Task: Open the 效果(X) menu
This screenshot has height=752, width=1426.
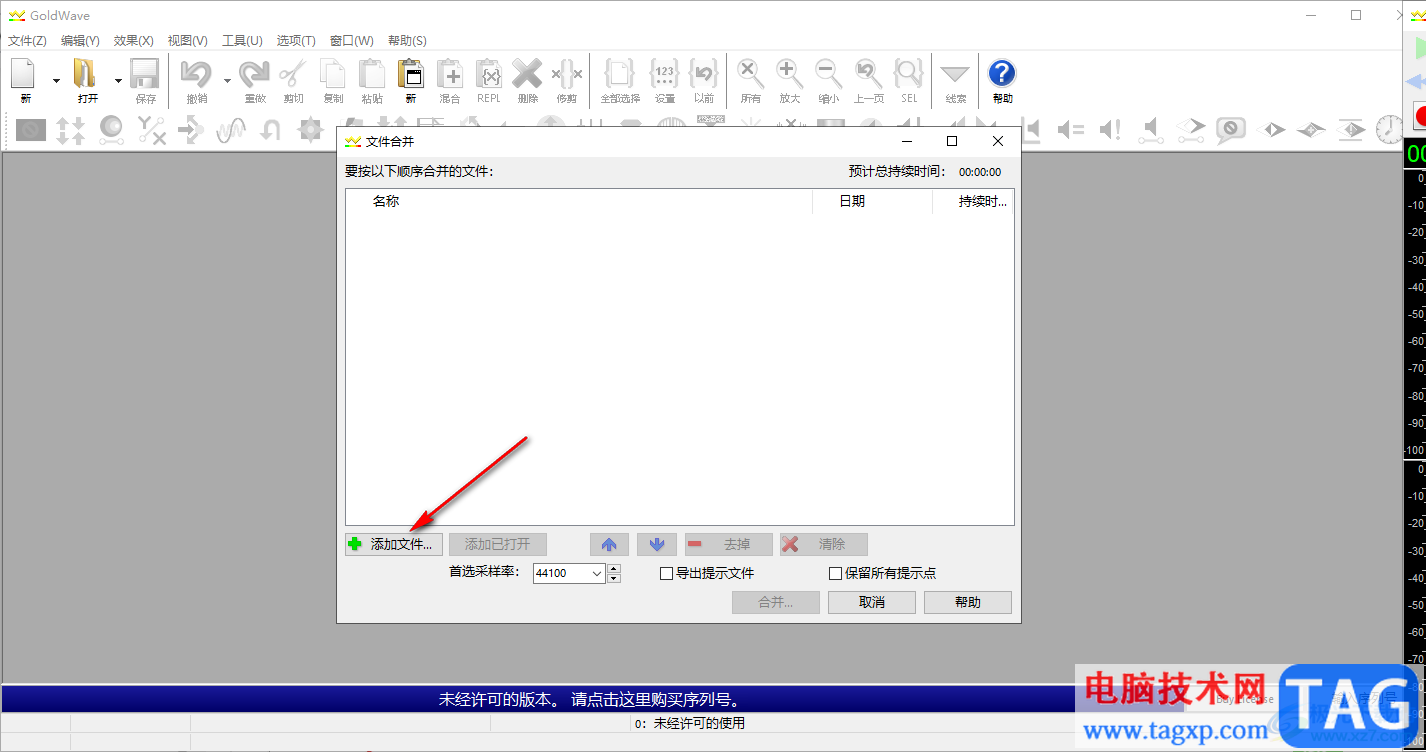Action: [134, 41]
